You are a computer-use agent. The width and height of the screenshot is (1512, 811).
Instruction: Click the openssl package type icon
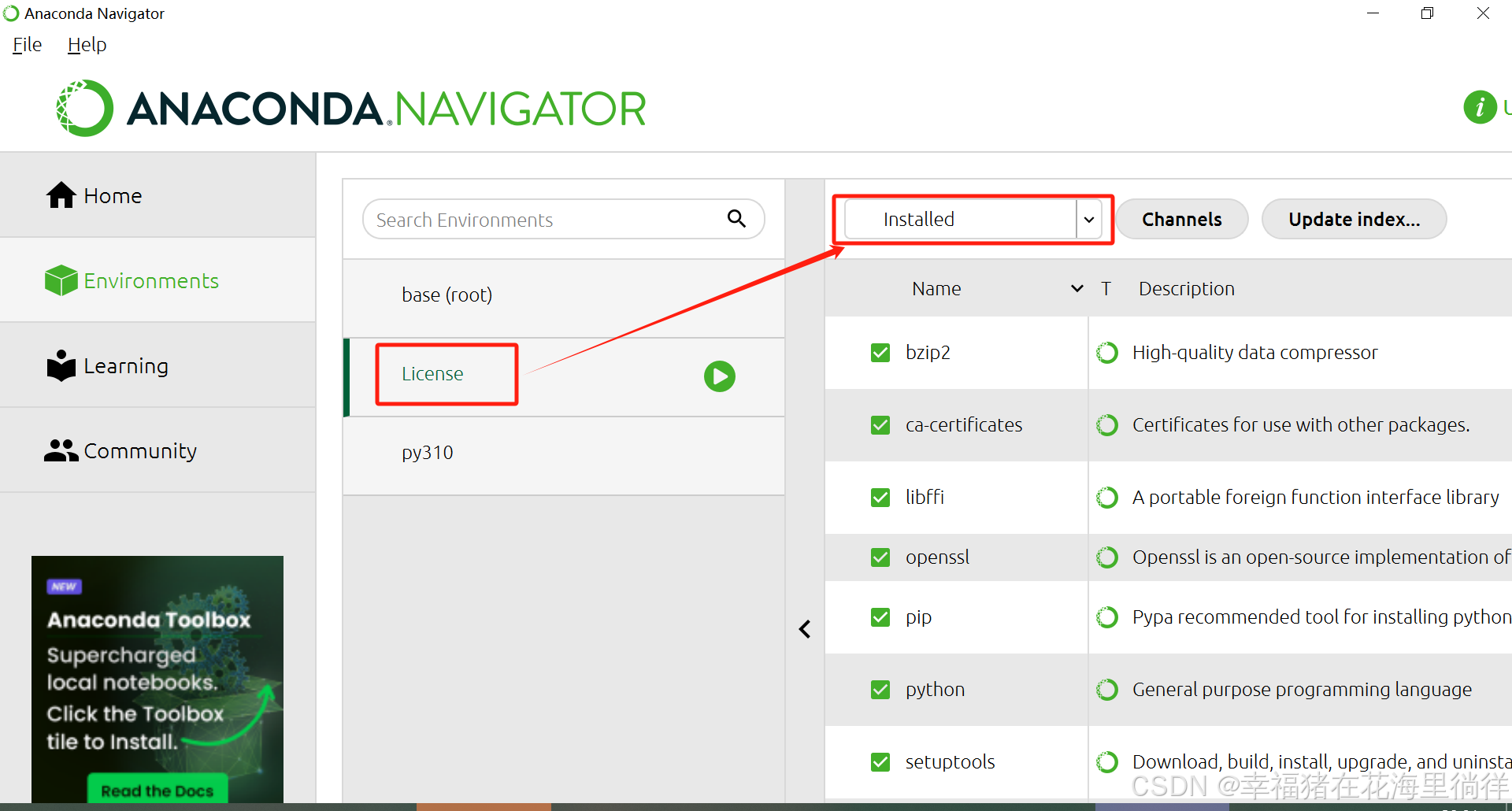[x=1107, y=557]
